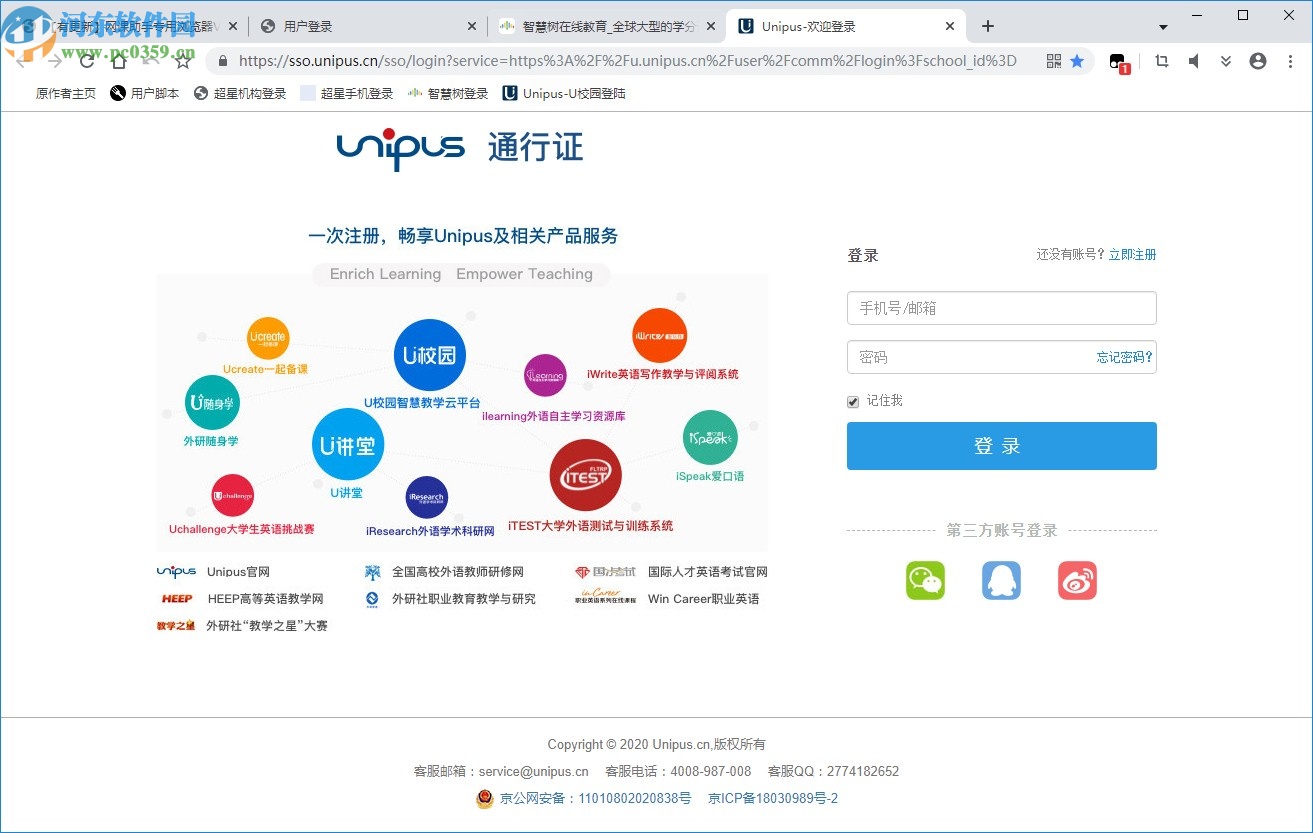
Task: Mute the tab via speaker icon
Action: pos(1194,61)
